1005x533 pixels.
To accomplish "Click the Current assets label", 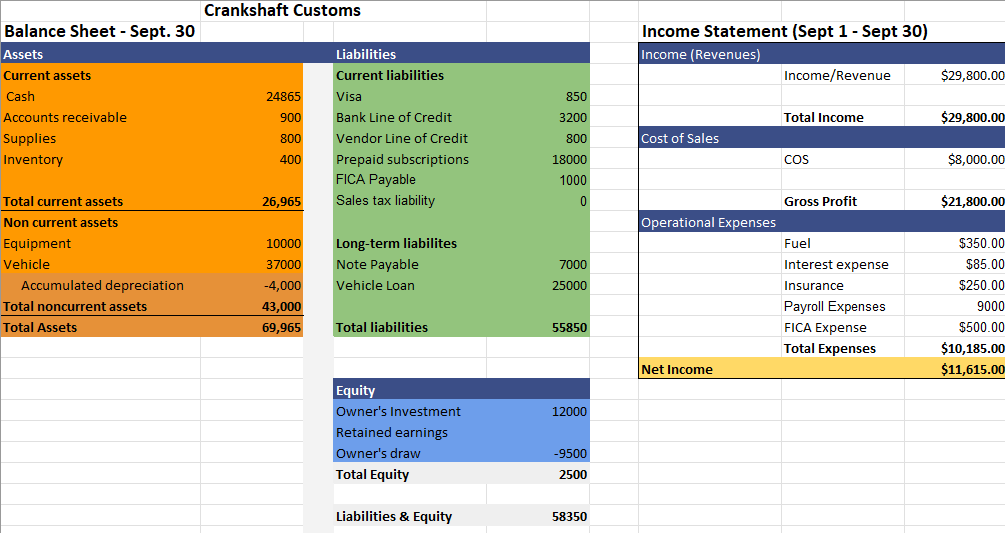I will [x=47, y=76].
